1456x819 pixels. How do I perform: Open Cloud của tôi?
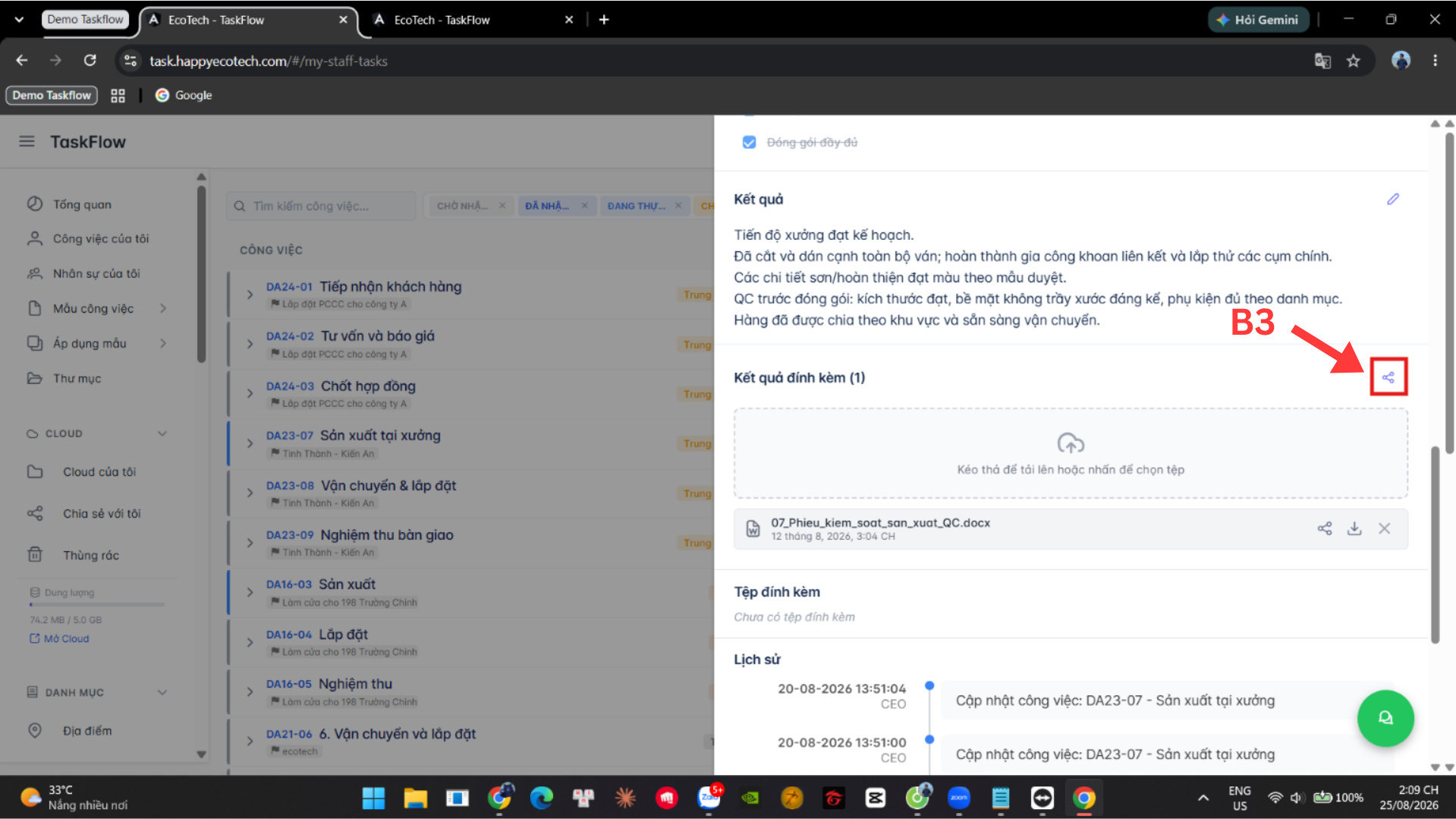tap(99, 471)
